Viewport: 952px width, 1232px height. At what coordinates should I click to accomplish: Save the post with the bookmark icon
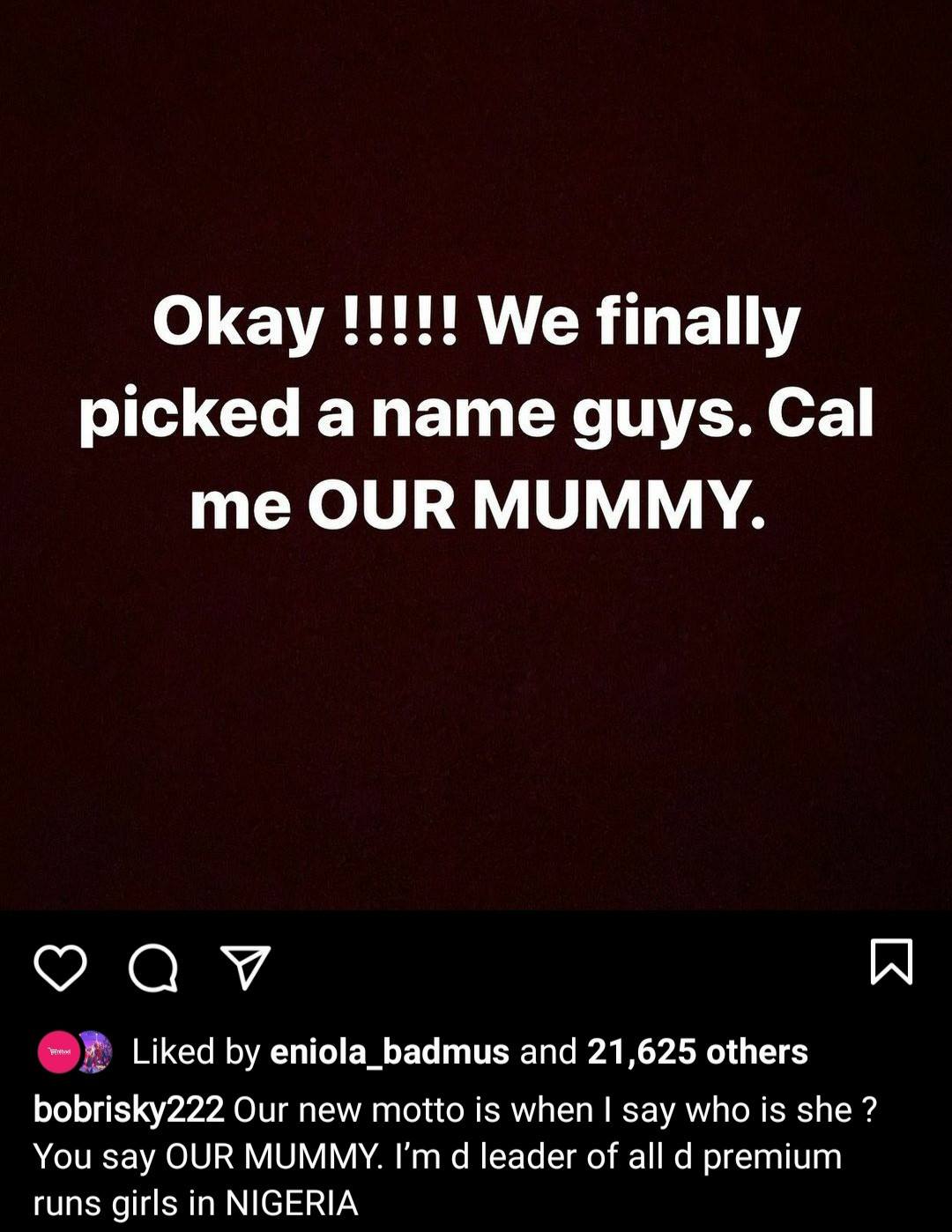[891, 961]
